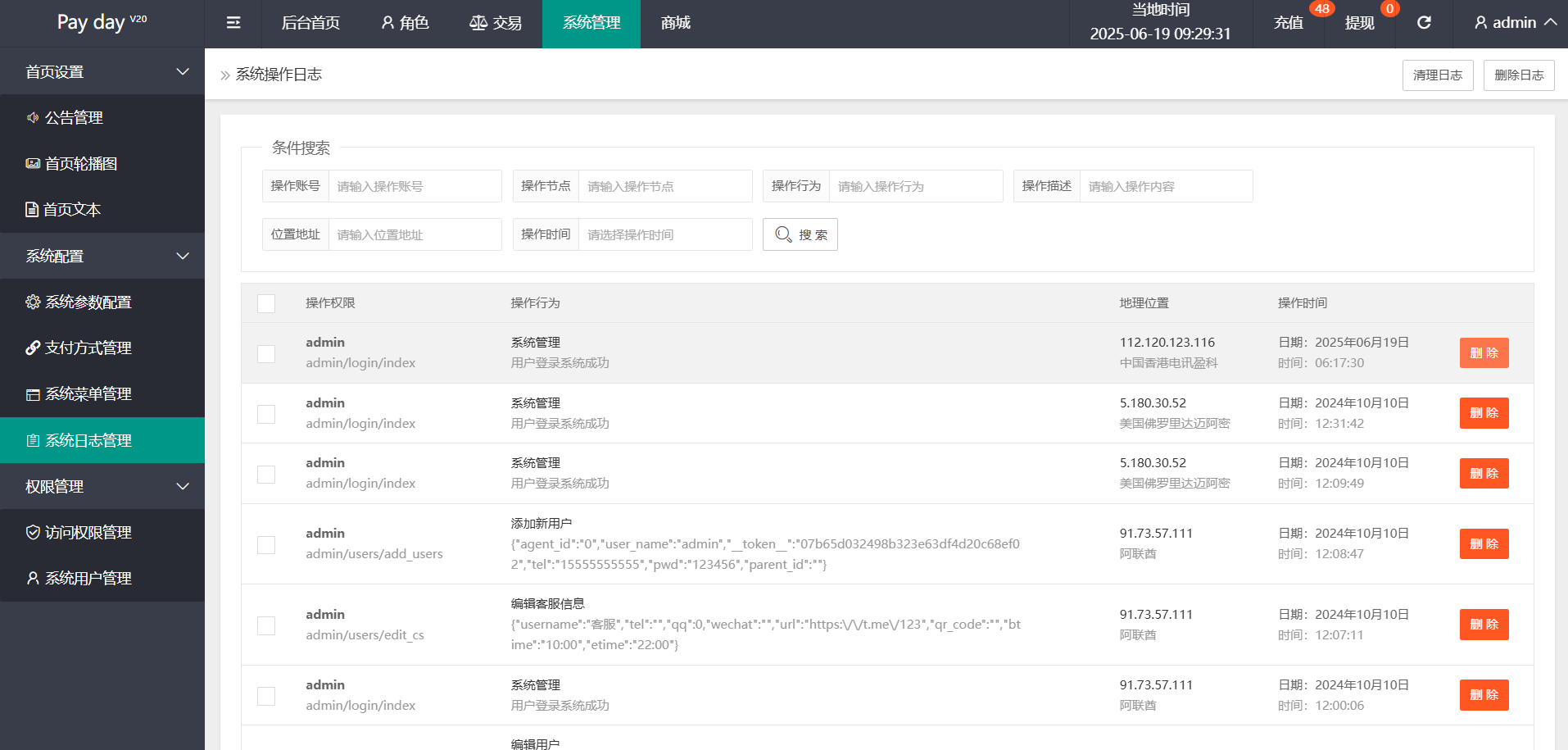
Task: Click the 系统参数配置 gear icon
Action: (x=33, y=302)
